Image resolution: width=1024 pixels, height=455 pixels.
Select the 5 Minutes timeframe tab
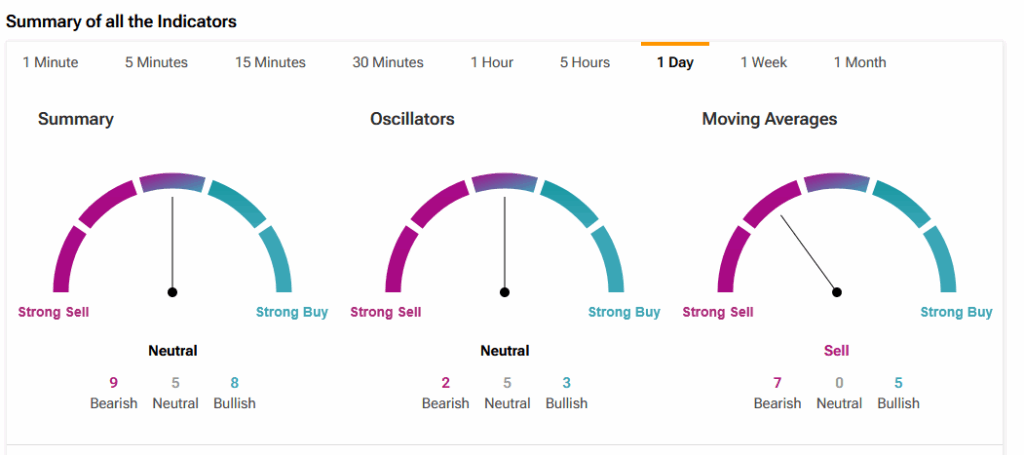coord(156,62)
